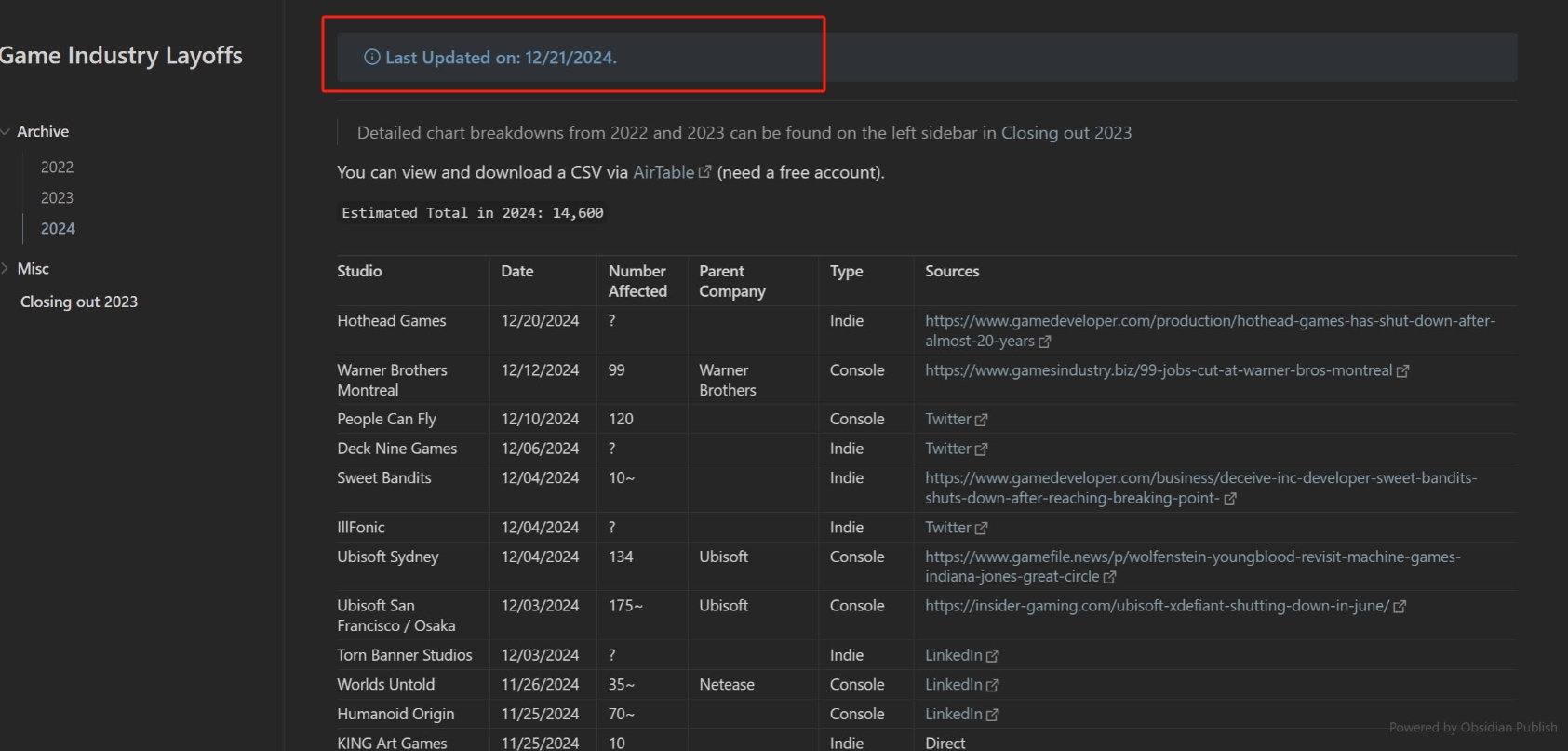Click the info icon beside Last Updated
The width and height of the screenshot is (1568, 751).
click(x=371, y=57)
